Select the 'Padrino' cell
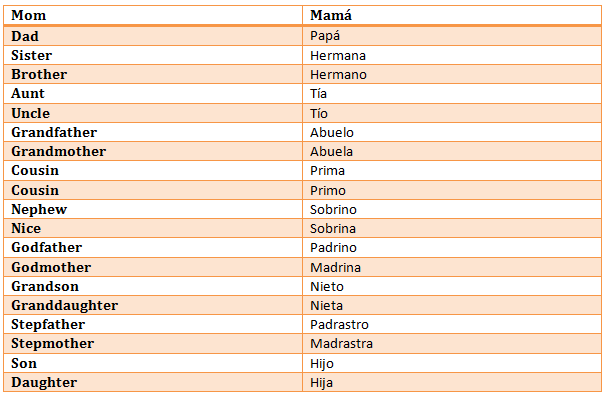The height and width of the screenshot is (396, 606). [x=452, y=247]
